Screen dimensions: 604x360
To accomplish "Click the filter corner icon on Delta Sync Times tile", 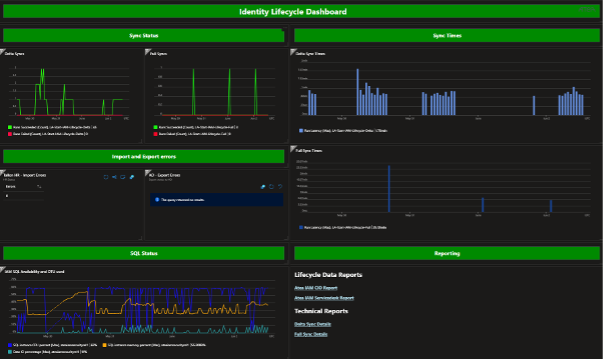I will click(293, 52).
